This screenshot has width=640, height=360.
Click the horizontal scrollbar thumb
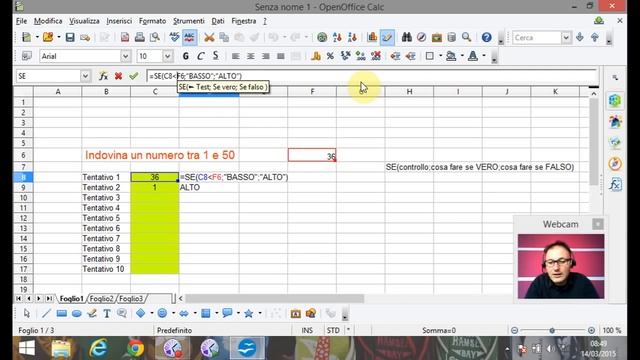click(x=275, y=299)
